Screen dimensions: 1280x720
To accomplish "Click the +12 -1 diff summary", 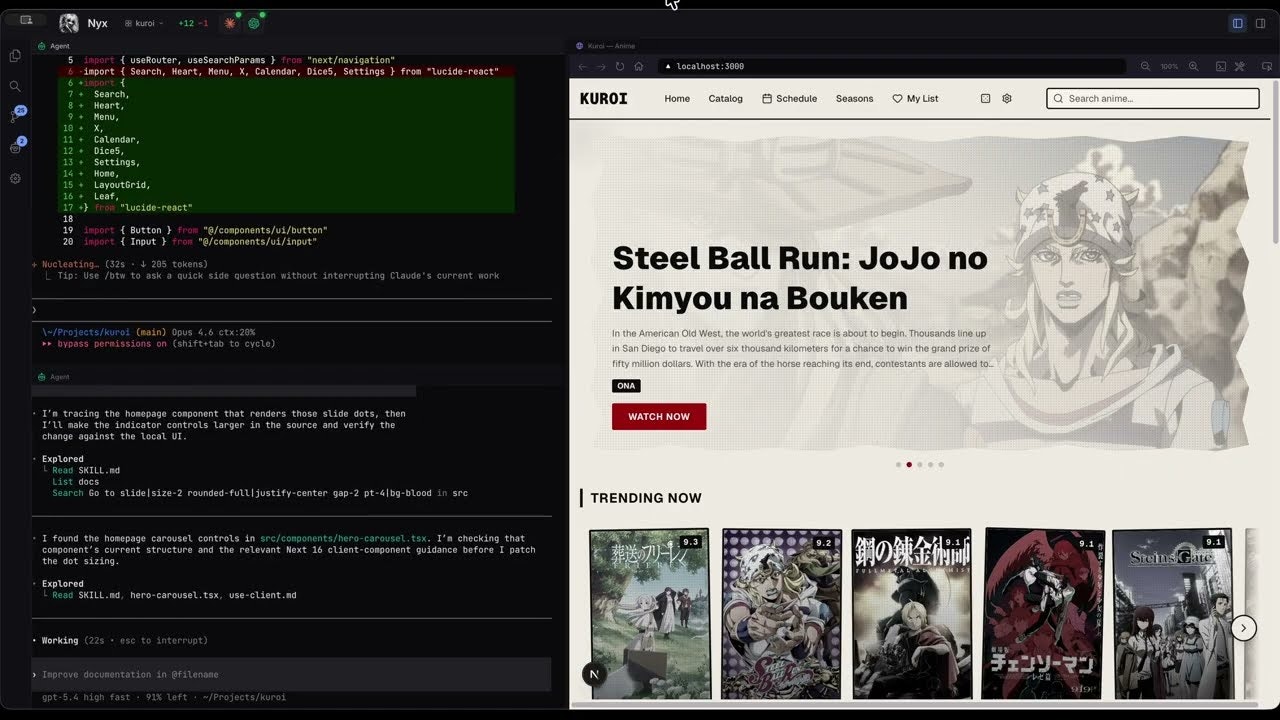I will [193, 23].
